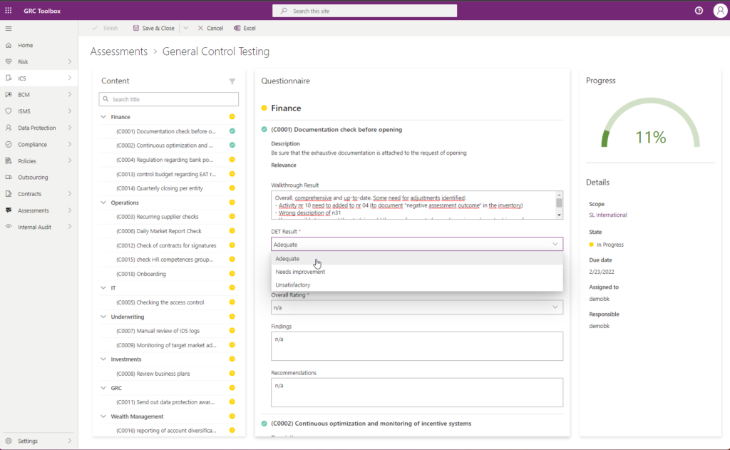Expand the BCM menu chevron
The height and width of the screenshot is (450, 730).
70,94
